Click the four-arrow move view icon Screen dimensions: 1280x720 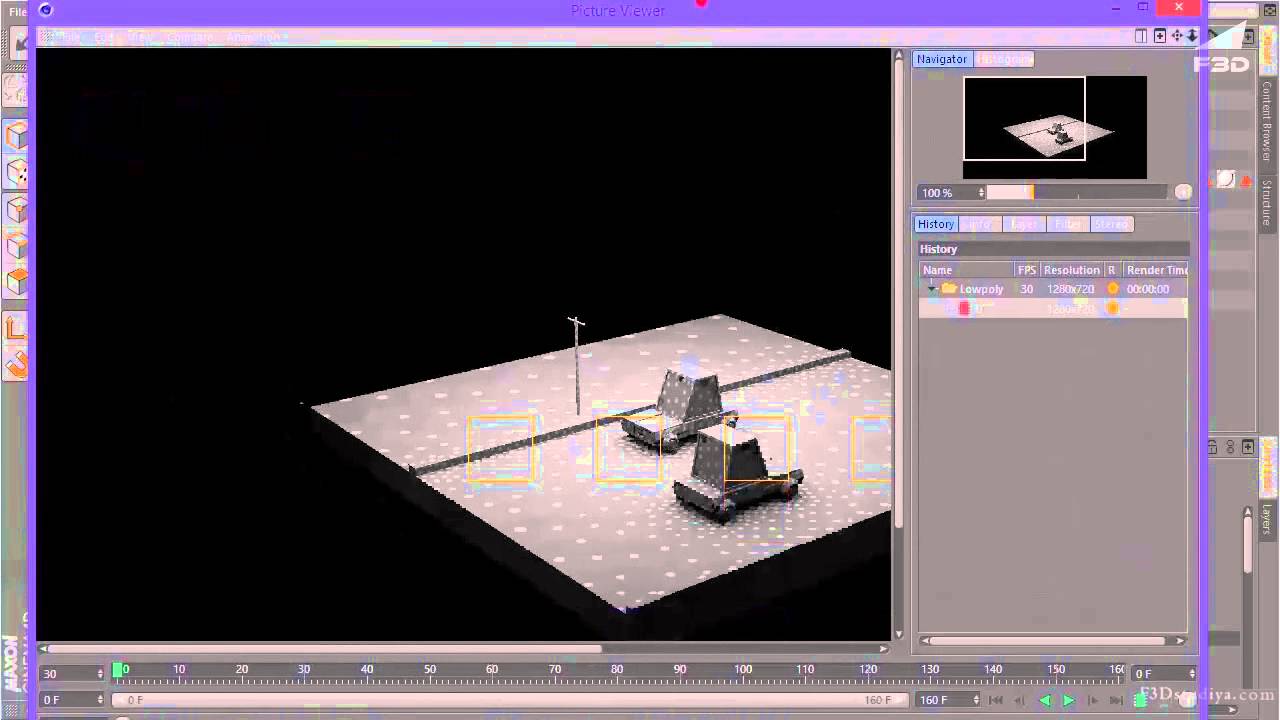tap(1177, 36)
